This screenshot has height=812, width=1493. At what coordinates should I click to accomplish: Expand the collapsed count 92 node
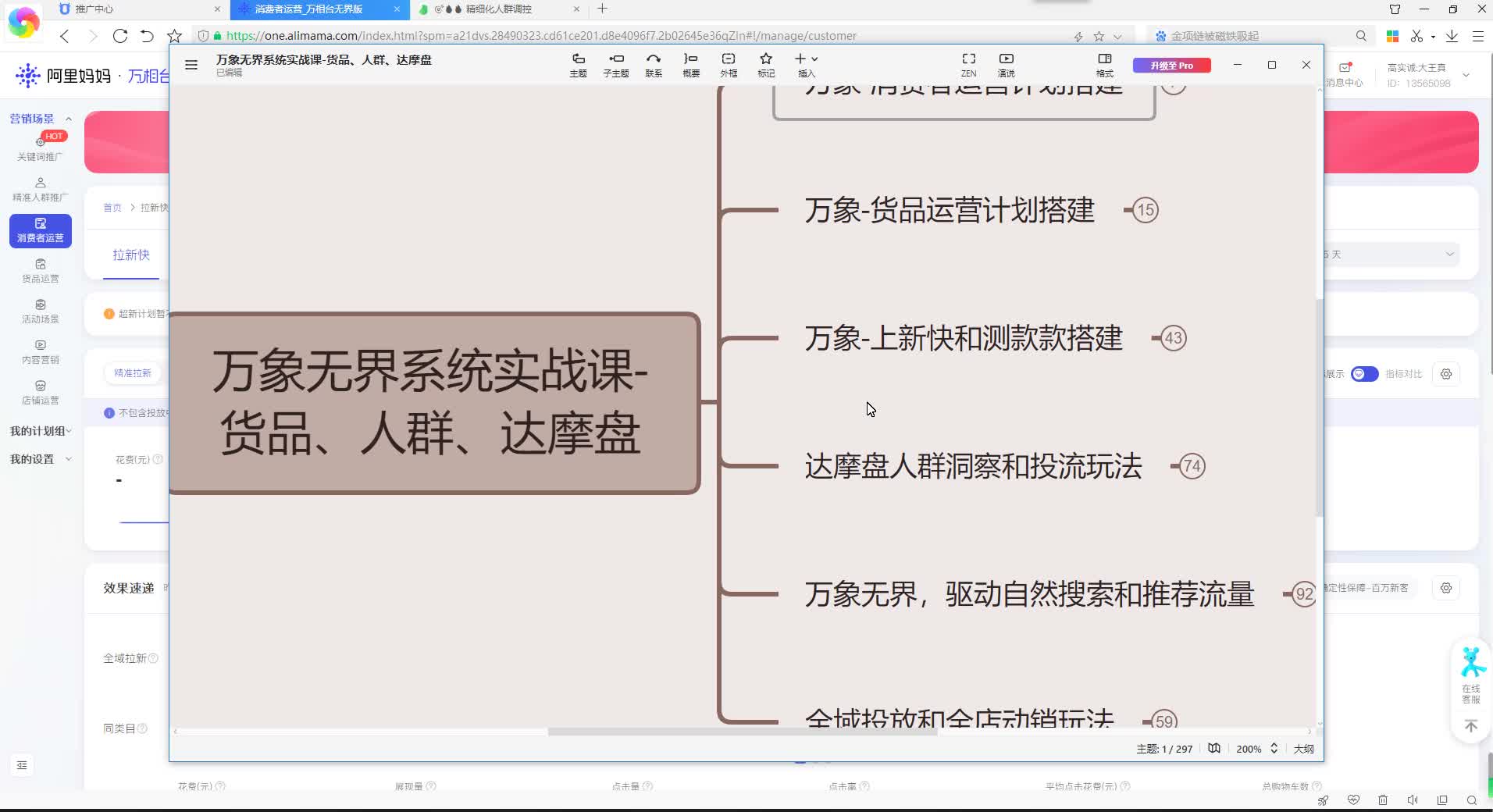point(1304,594)
